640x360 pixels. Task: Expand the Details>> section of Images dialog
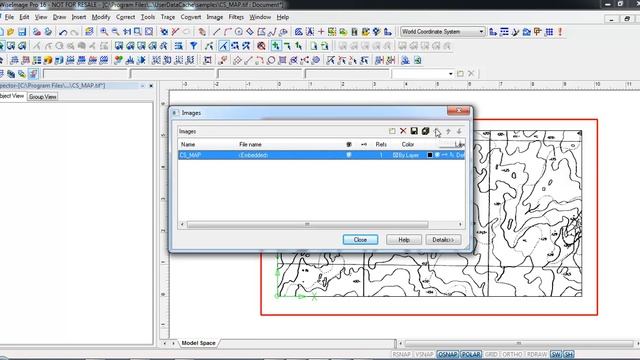443,240
